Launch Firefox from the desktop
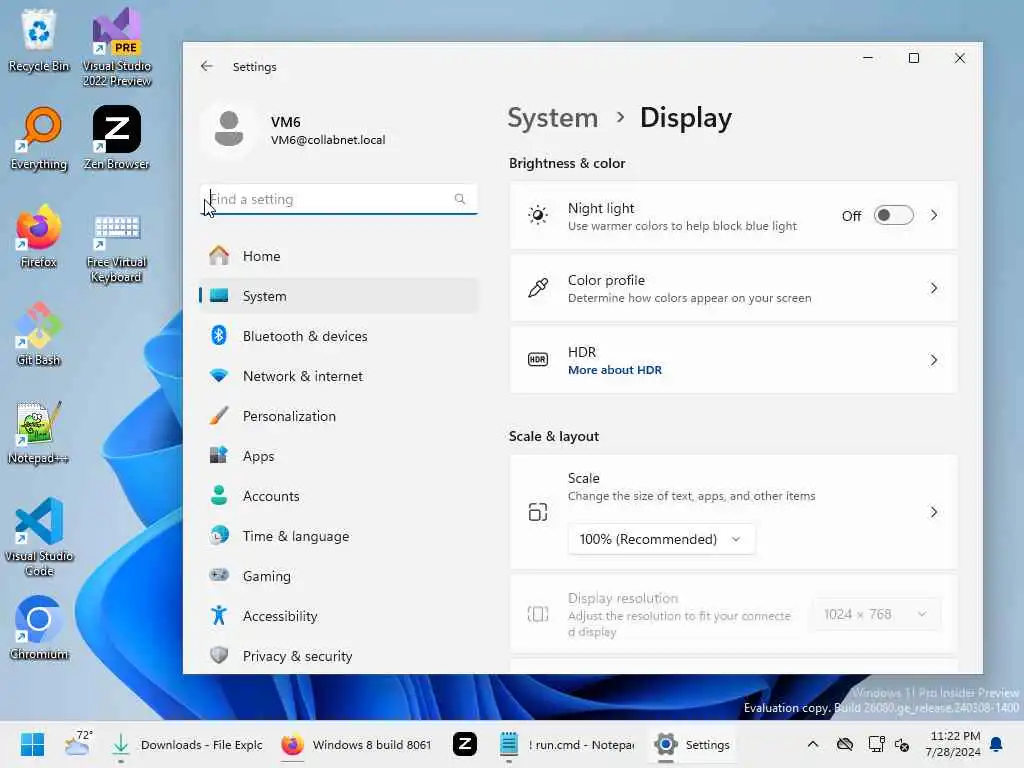Viewport: 1024px width, 768px height. [39, 236]
